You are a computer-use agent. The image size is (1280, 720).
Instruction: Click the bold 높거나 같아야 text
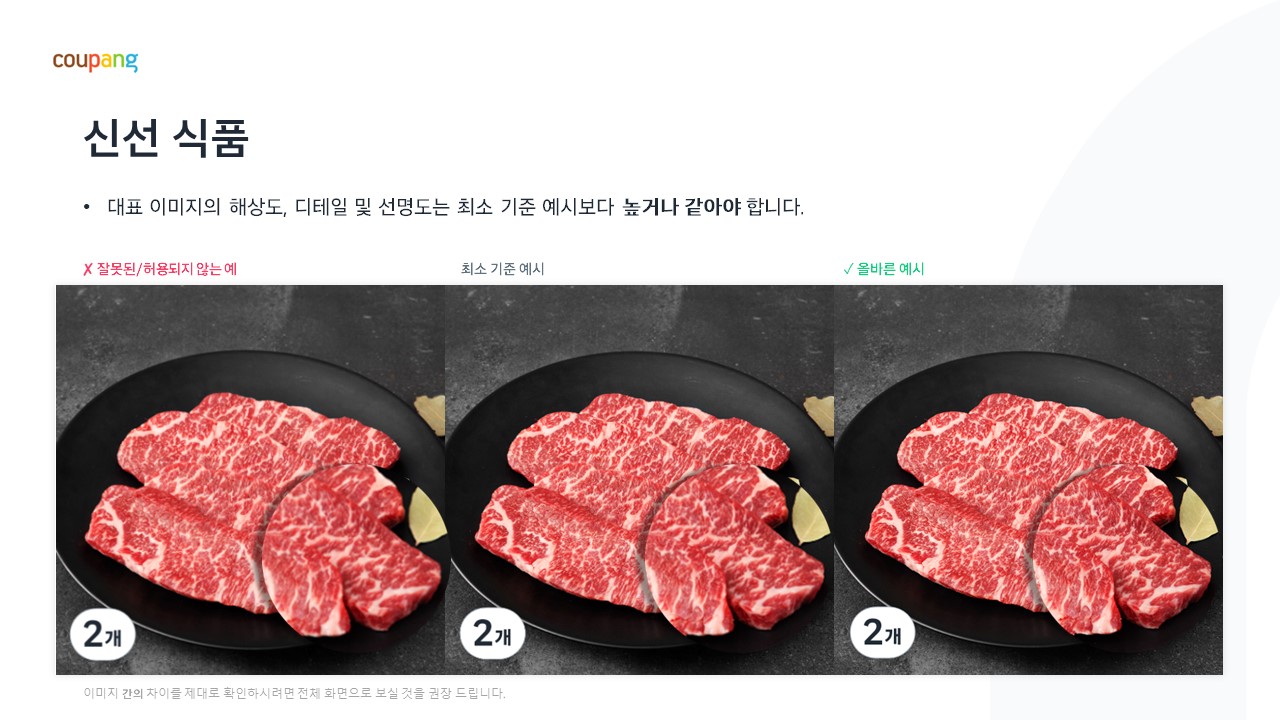(x=682, y=208)
